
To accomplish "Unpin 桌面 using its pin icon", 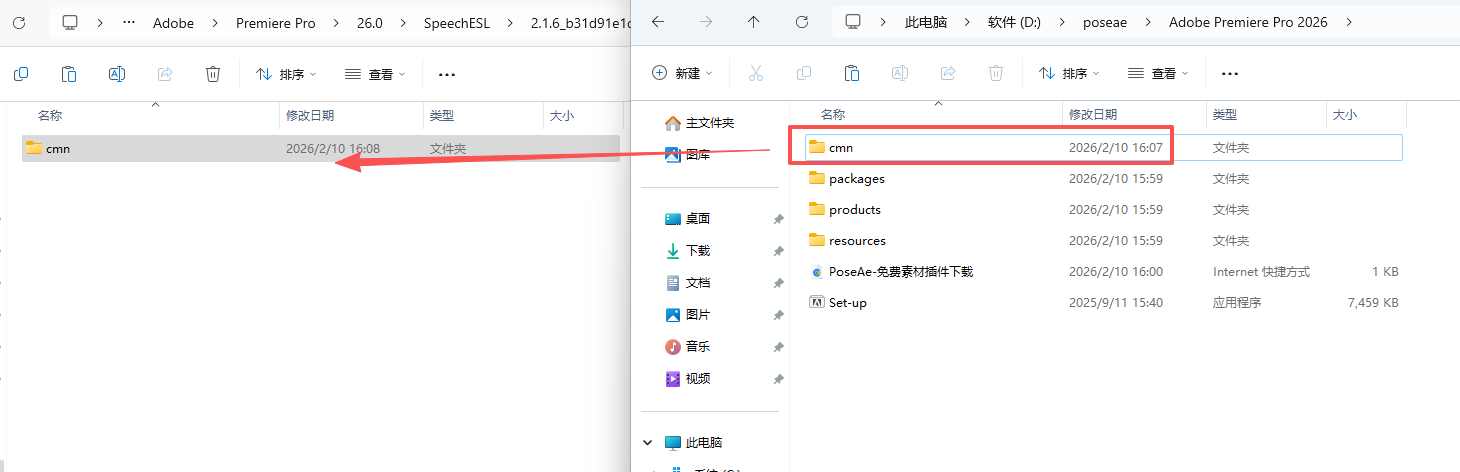I will tap(778, 219).
